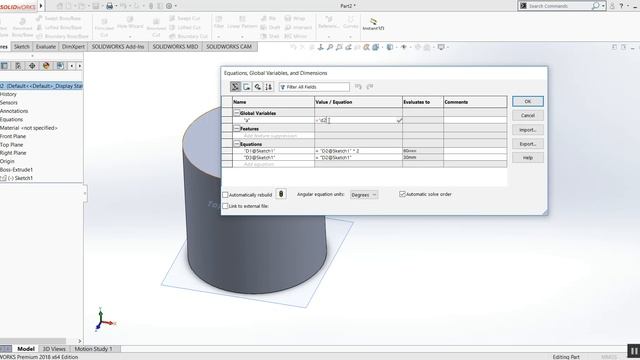Screen dimensions: 640x360
Task: Open the DisplayManager color sphere tab icon
Action: 46,66
